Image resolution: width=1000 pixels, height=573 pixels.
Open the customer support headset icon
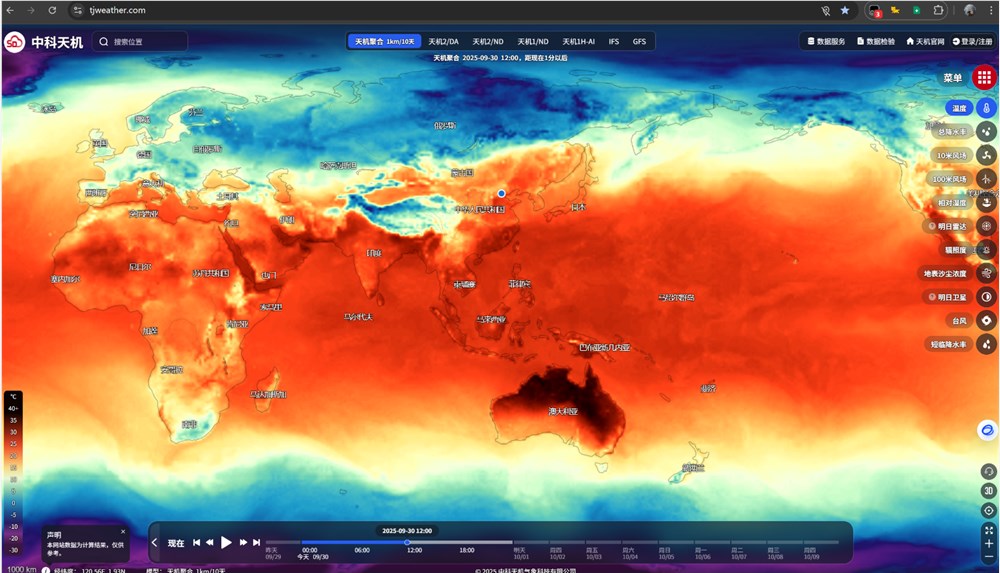(x=988, y=471)
